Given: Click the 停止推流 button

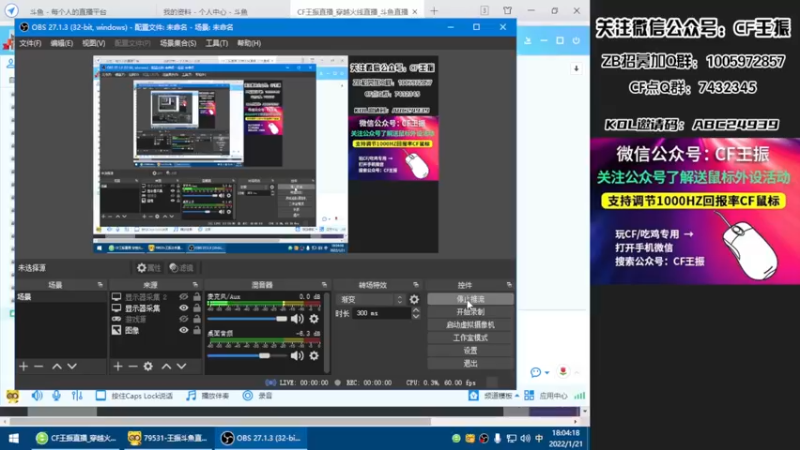Looking at the screenshot, I should point(470,299).
